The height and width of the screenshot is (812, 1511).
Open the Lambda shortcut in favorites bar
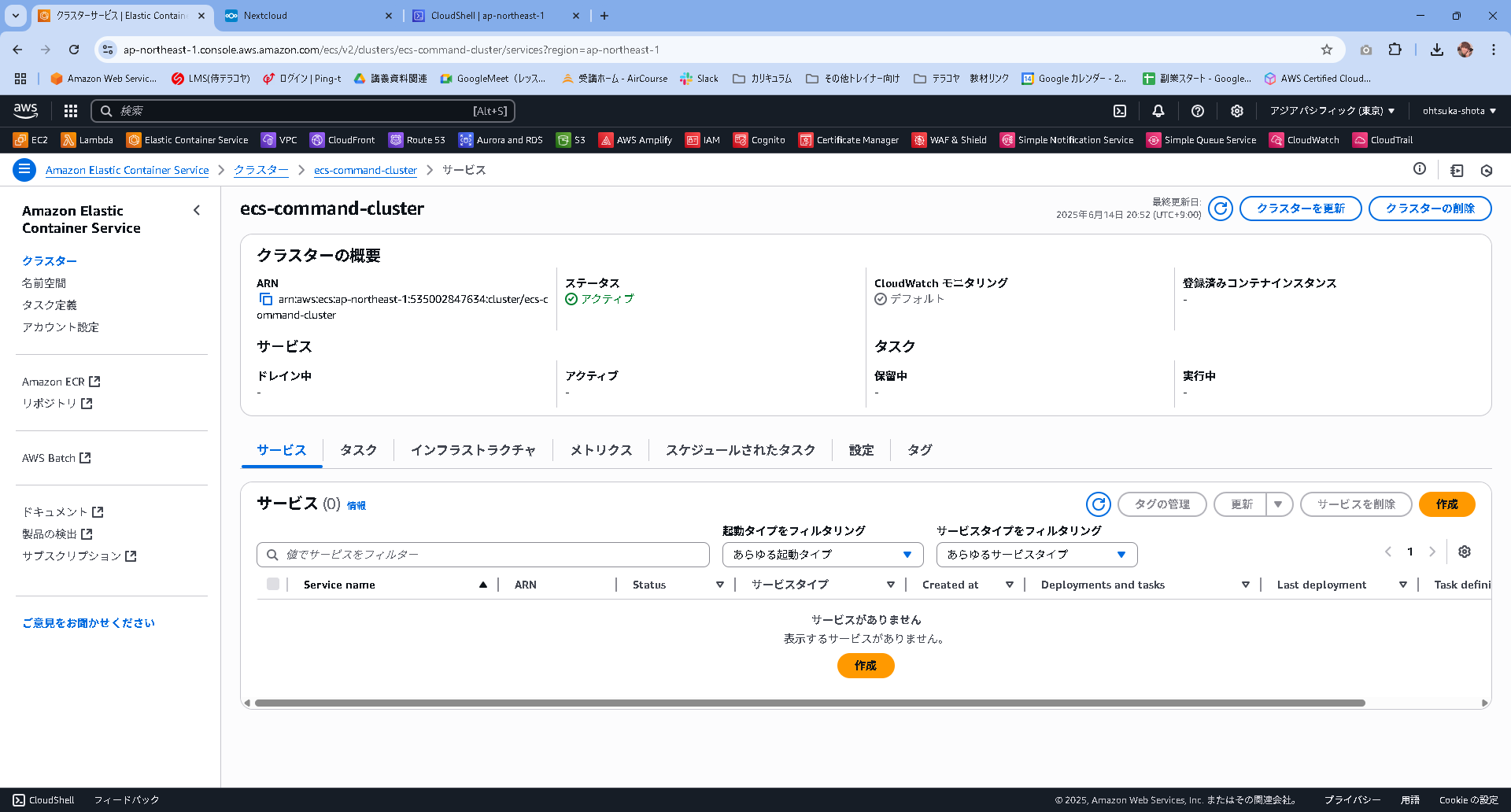pyautogui.click(x=87, y=139)
